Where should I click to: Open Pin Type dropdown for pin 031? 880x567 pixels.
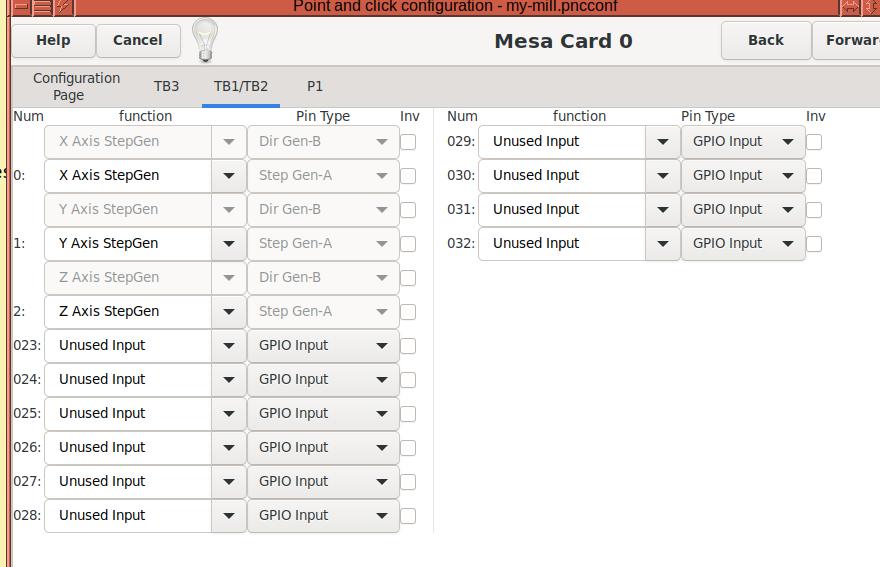tap(743, 210)
